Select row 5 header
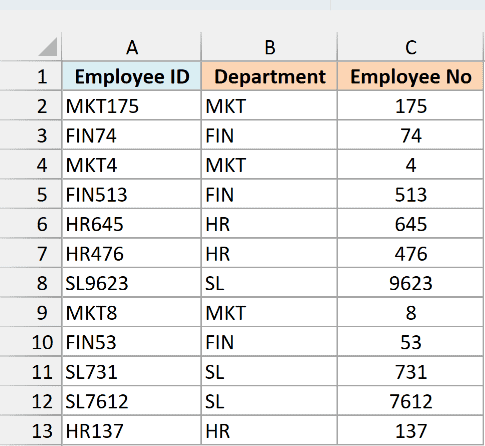Screen dimensions: 485x446 pos(31,194)
